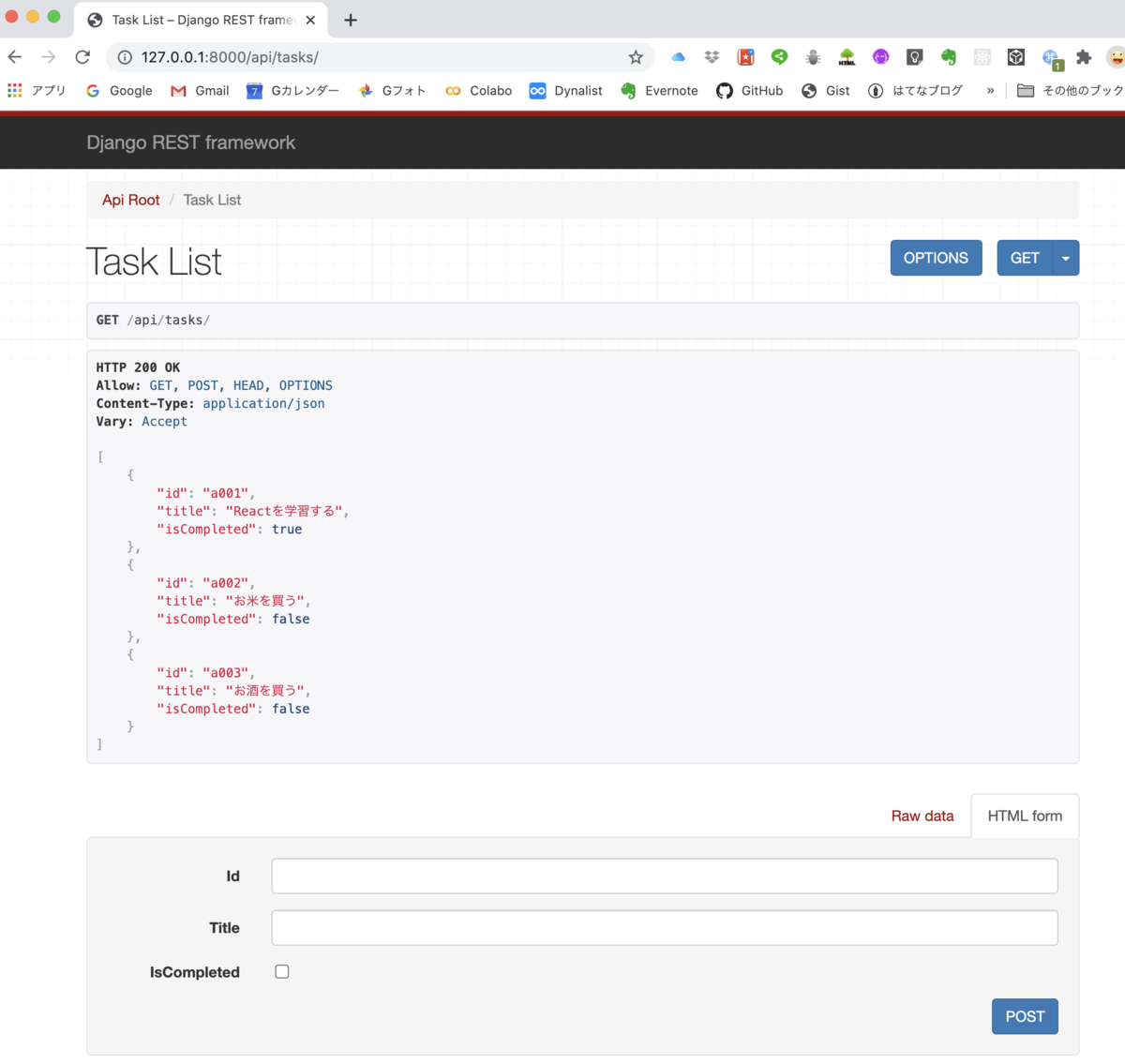Click the browser forward arrow

[49, 57]
